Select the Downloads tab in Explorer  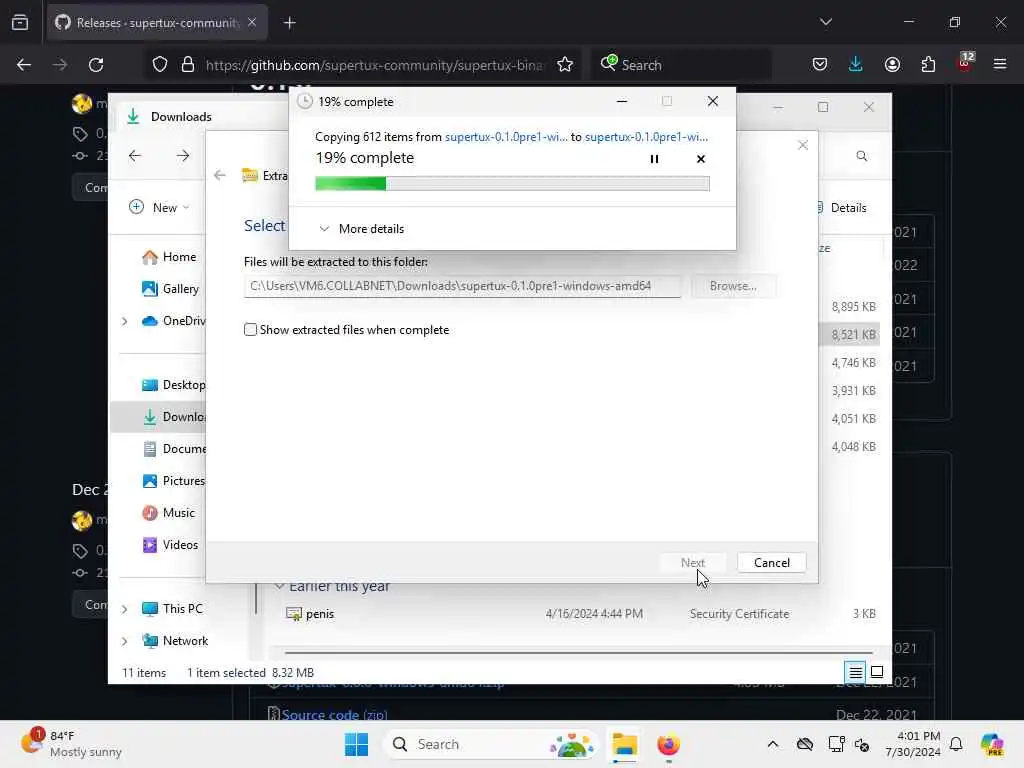click(182, 116)
